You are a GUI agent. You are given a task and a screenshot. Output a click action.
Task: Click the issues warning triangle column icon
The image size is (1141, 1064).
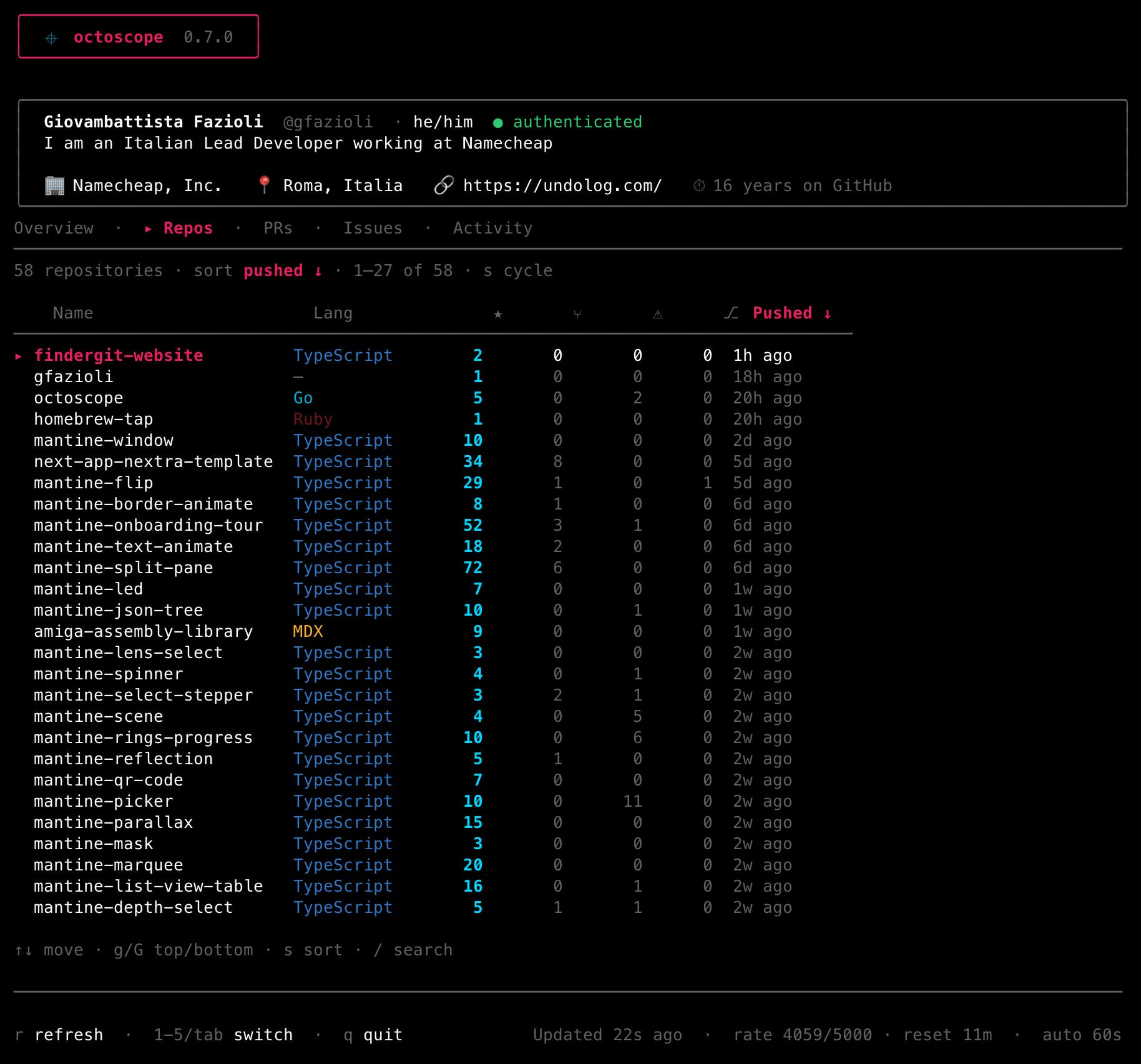(x=657, y=315)
